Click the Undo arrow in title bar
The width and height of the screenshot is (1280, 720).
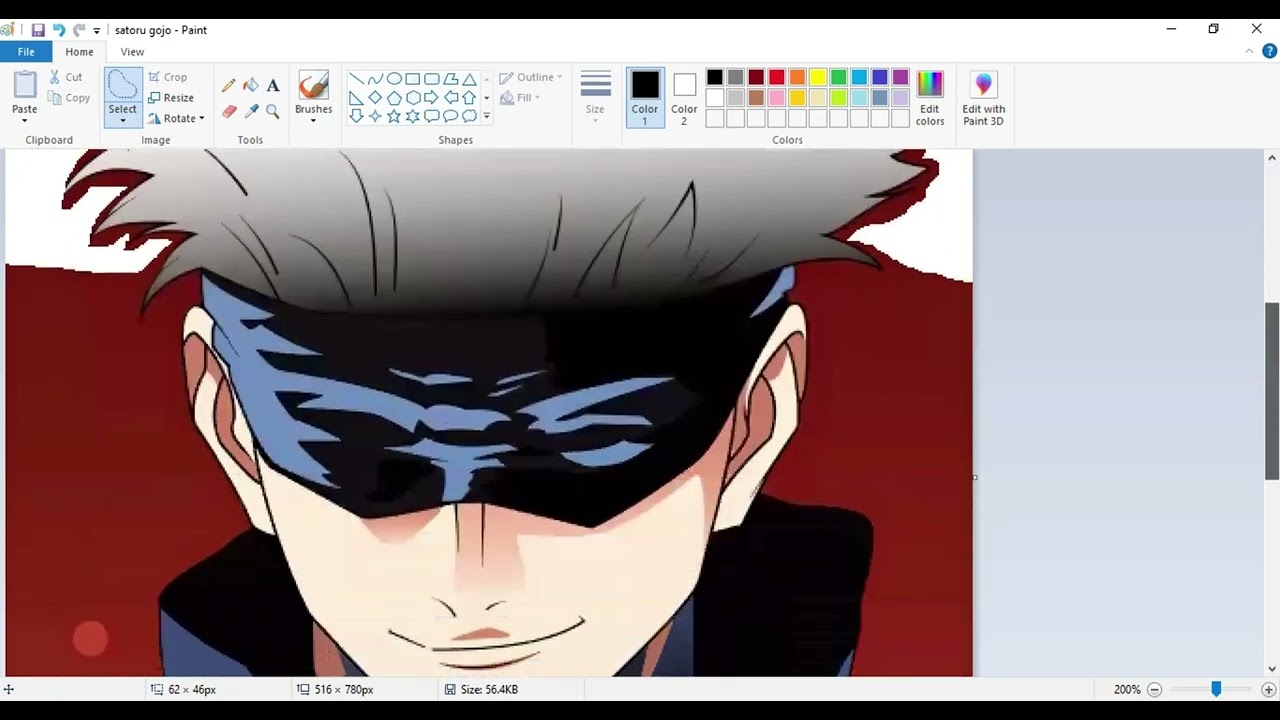pos(59,30)
